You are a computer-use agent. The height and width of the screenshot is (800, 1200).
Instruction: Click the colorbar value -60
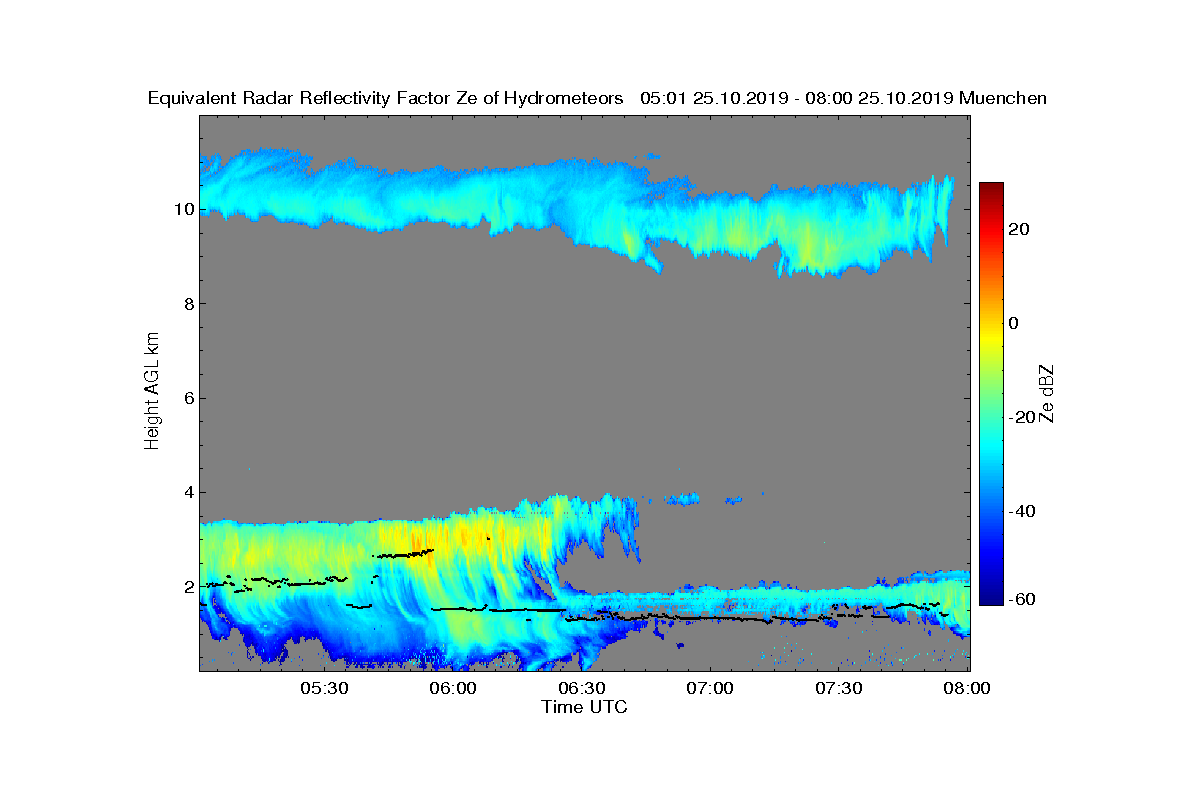pos(1023,598)
